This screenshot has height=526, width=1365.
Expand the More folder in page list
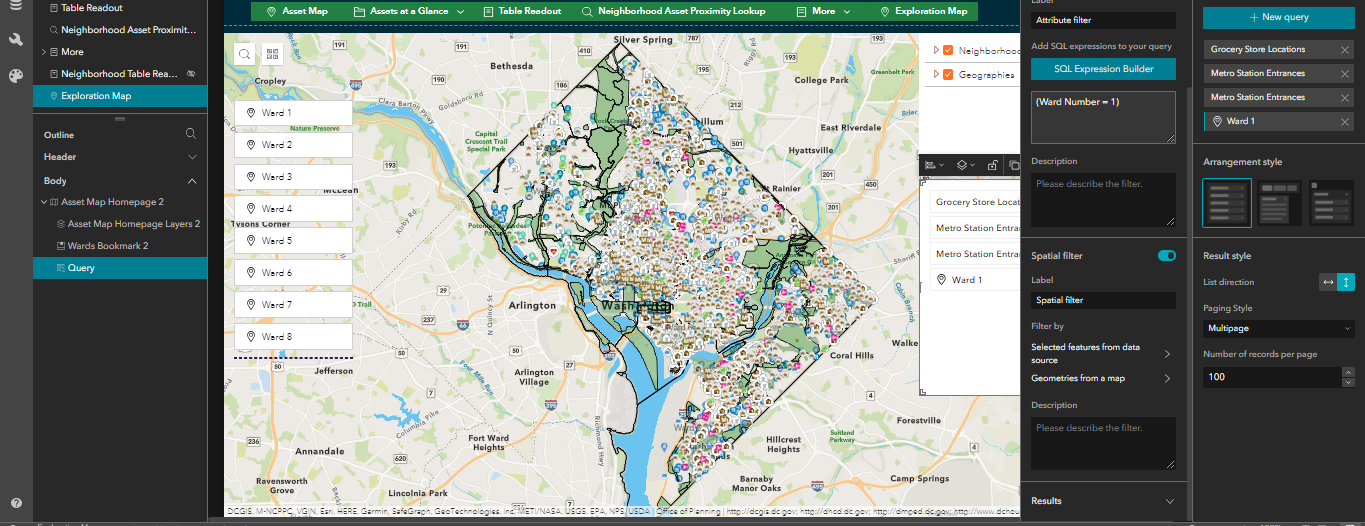(44, 52)
